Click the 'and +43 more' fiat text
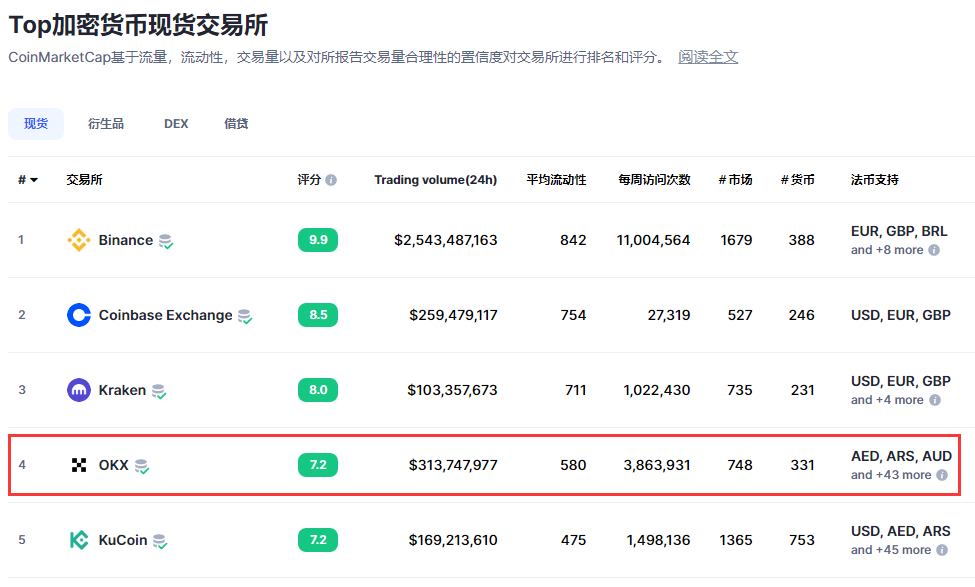 click(890, 475)
